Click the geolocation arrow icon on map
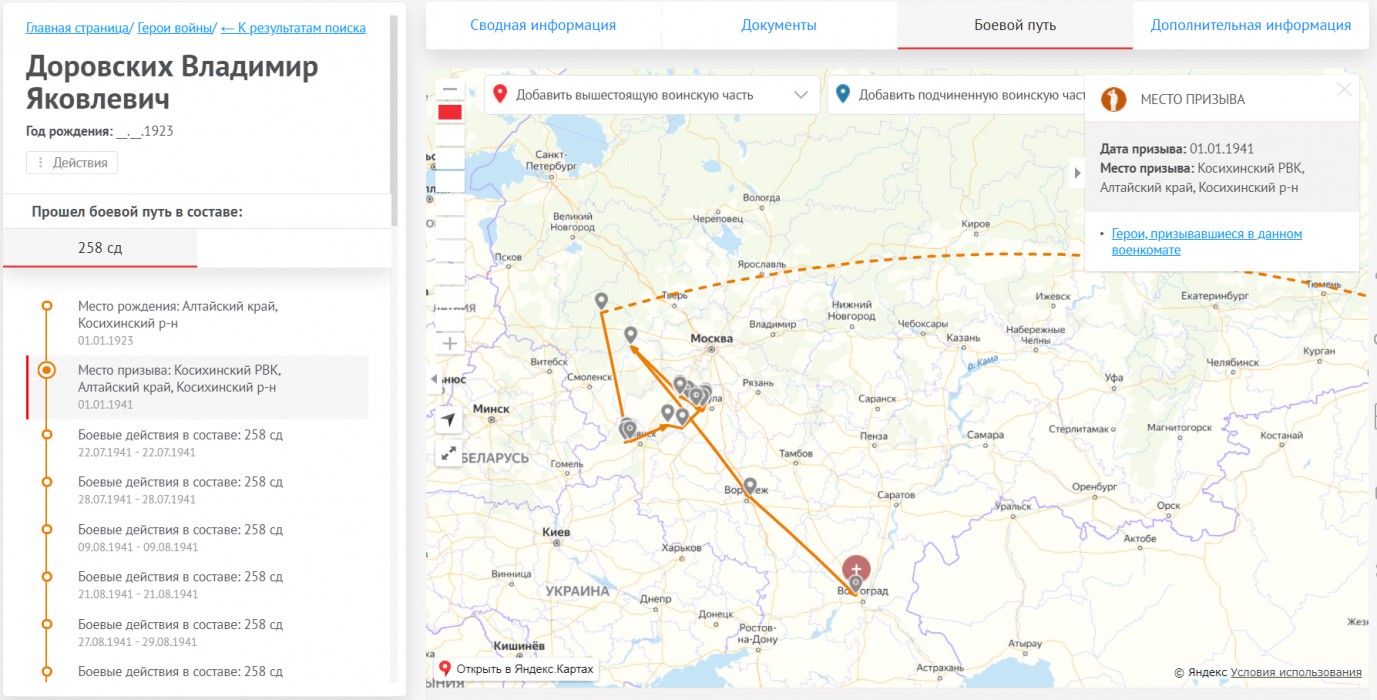The width and height of the screenshot is (1377, 700). 449,419
